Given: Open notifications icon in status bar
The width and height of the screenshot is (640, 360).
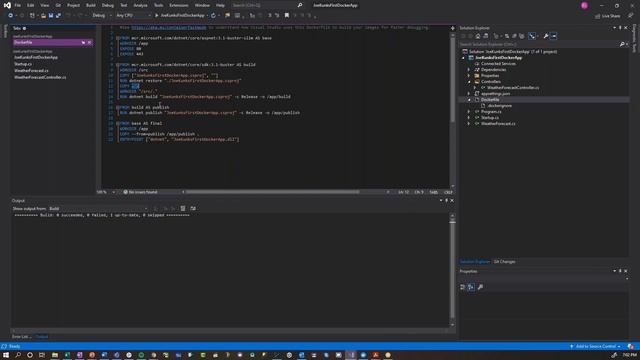Looking at the screenshot, I should tap(631, 347).
